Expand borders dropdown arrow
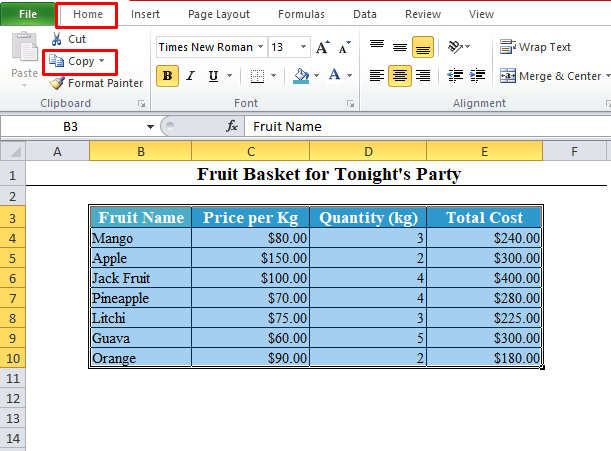Screen dimensions: 611x451 (x=274, y=76)
